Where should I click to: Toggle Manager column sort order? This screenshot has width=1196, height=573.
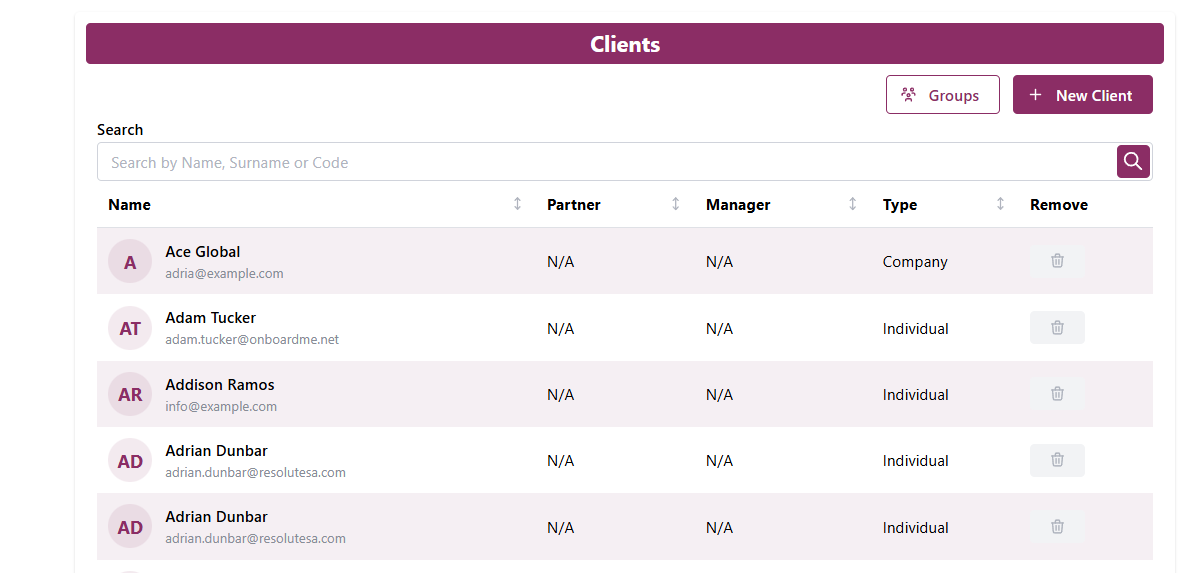[852, 204]
